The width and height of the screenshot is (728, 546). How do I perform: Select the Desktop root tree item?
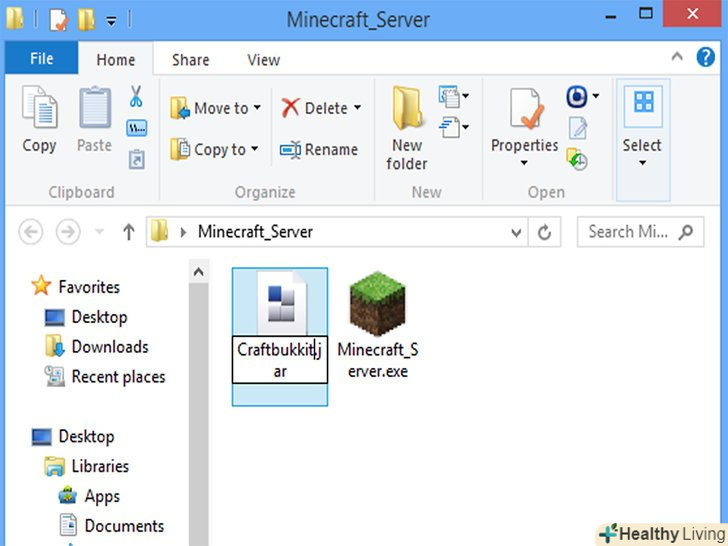coord(86,436)
